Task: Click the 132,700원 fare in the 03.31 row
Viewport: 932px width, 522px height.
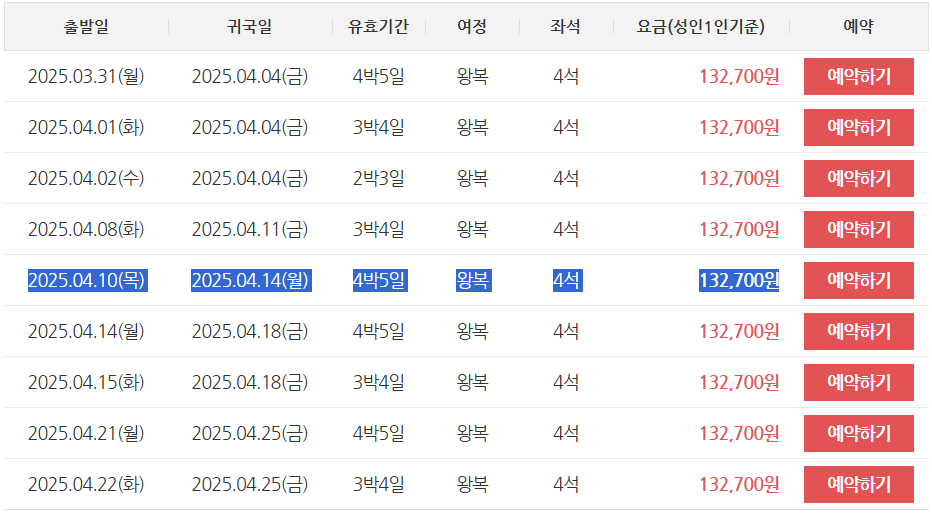Action: click(739, 76)
